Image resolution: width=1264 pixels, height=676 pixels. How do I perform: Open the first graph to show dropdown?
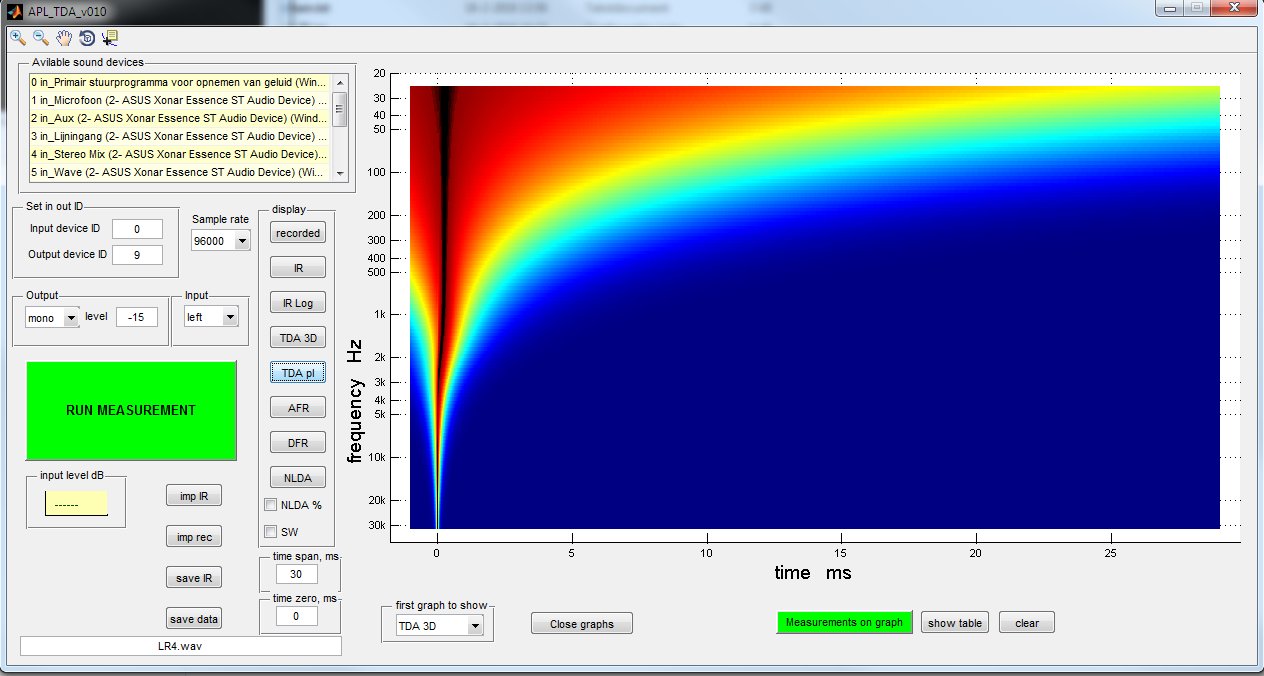click(x=439, y=626)
